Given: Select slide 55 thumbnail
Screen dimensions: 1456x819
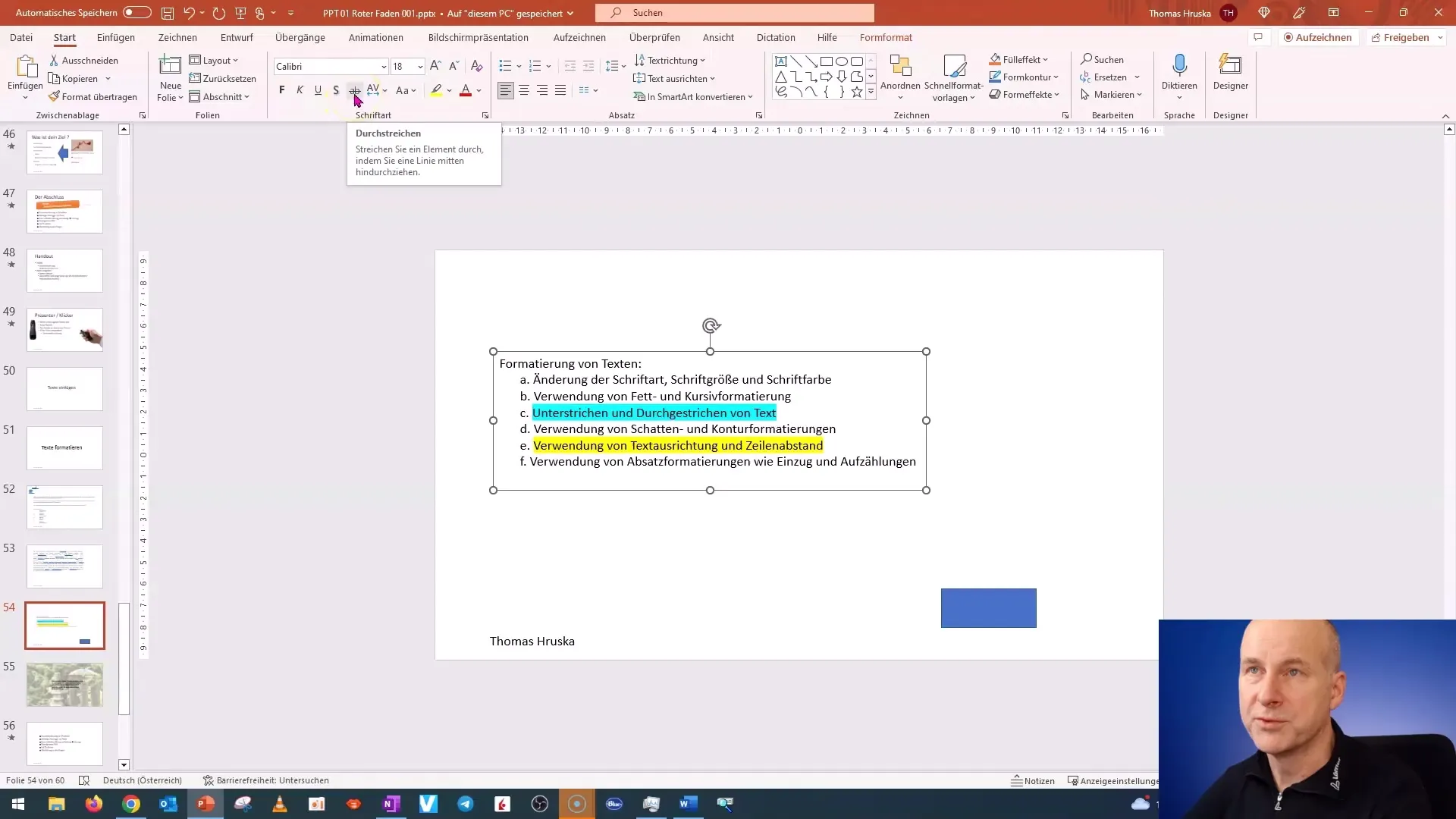Looking at the screenshot, I should [x=64, y=685].
